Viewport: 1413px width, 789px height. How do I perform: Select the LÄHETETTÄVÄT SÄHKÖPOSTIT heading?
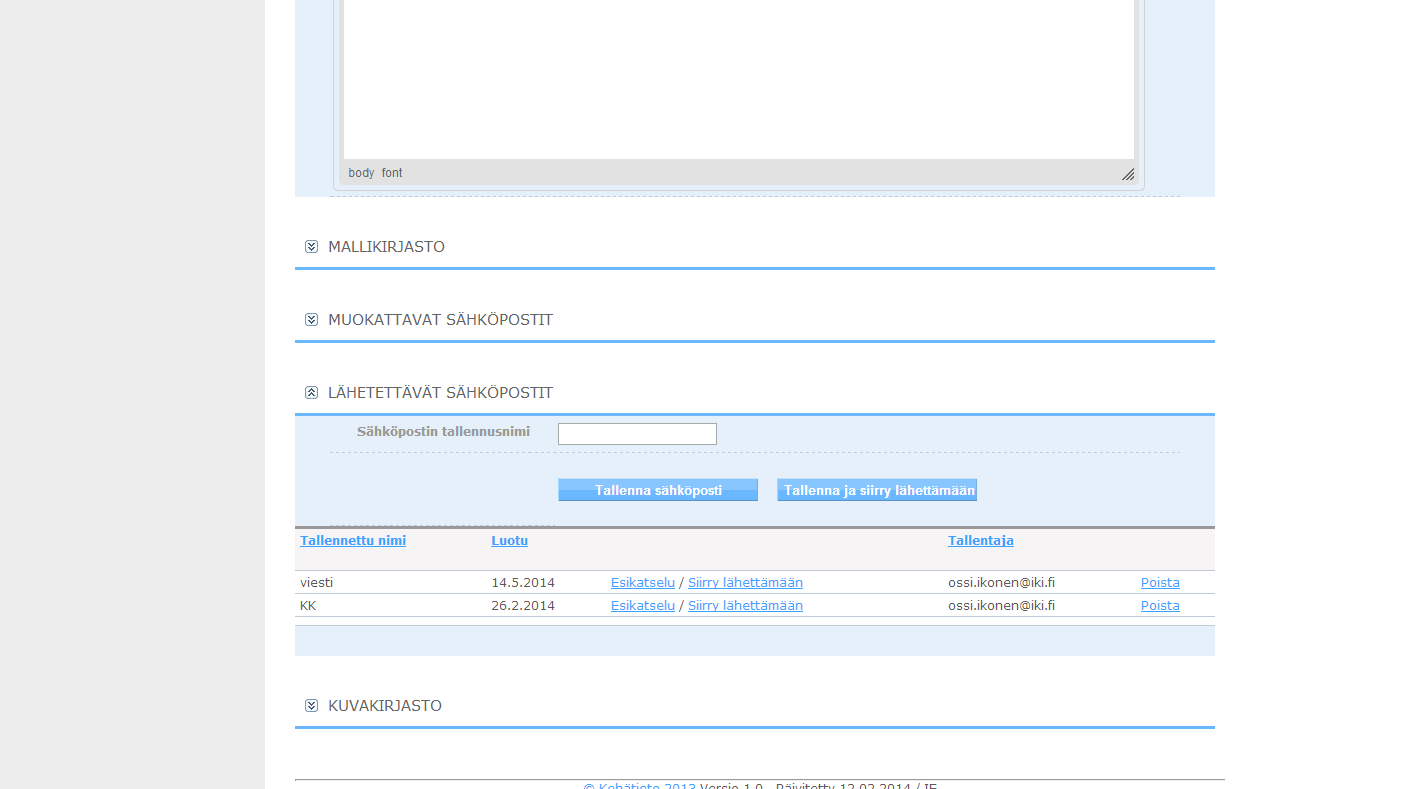[440, 392]
